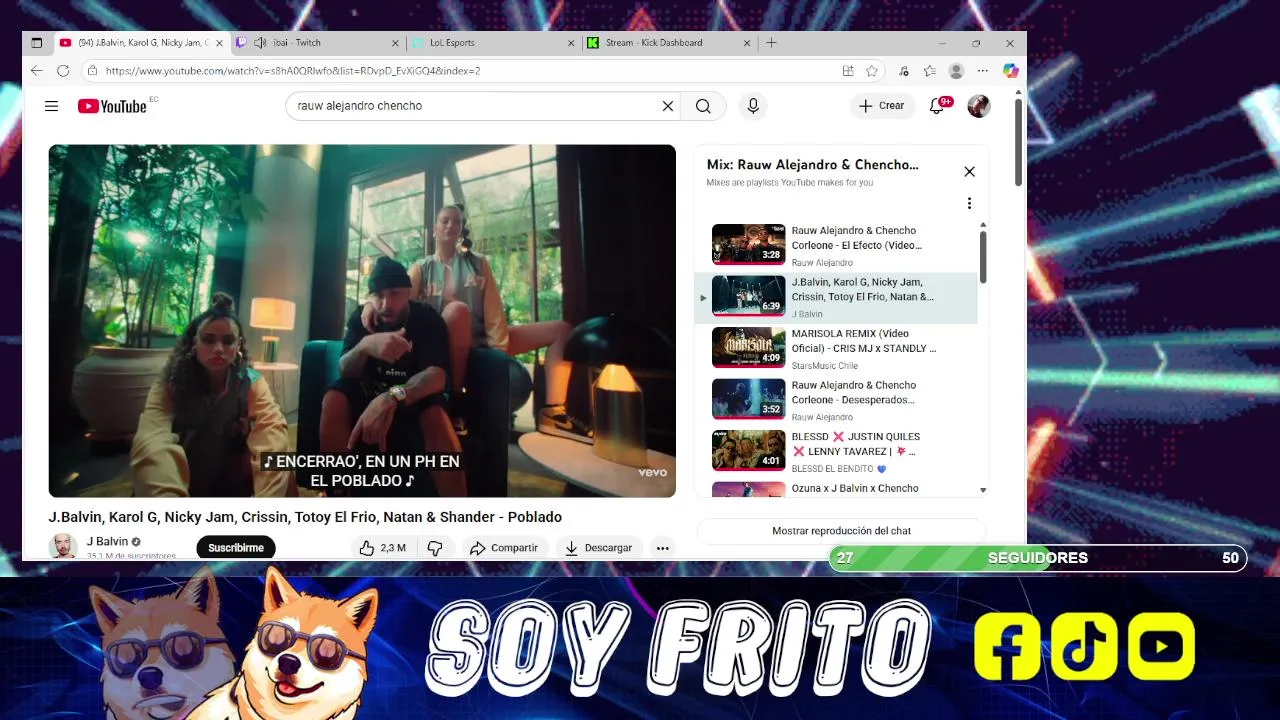Viewport: 1280px width, 720px height.
Task: Click the video player to pause
Action: [x=362, y=321]
